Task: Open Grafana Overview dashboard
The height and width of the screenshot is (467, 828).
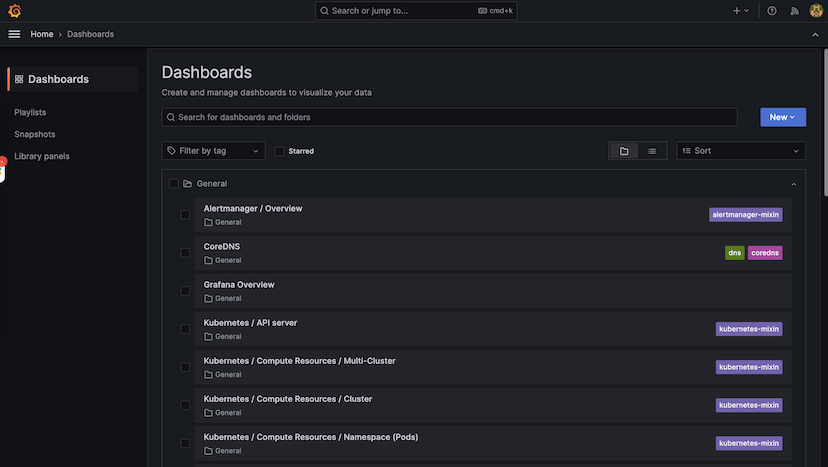Action: [x=239, y=285]
